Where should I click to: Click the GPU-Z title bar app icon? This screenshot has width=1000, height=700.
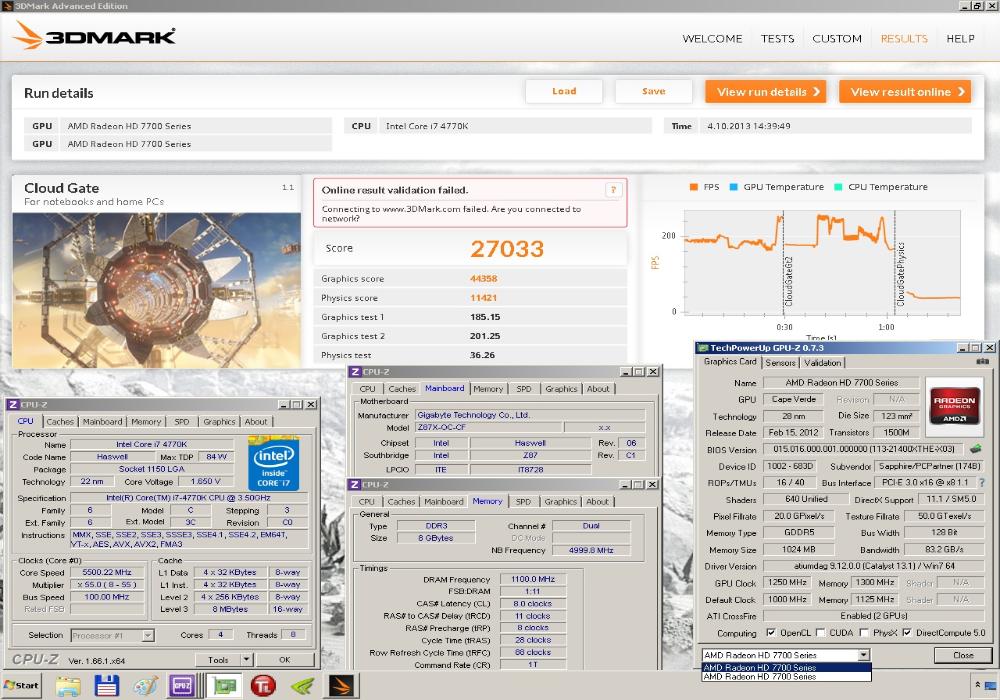click(703, 347)
